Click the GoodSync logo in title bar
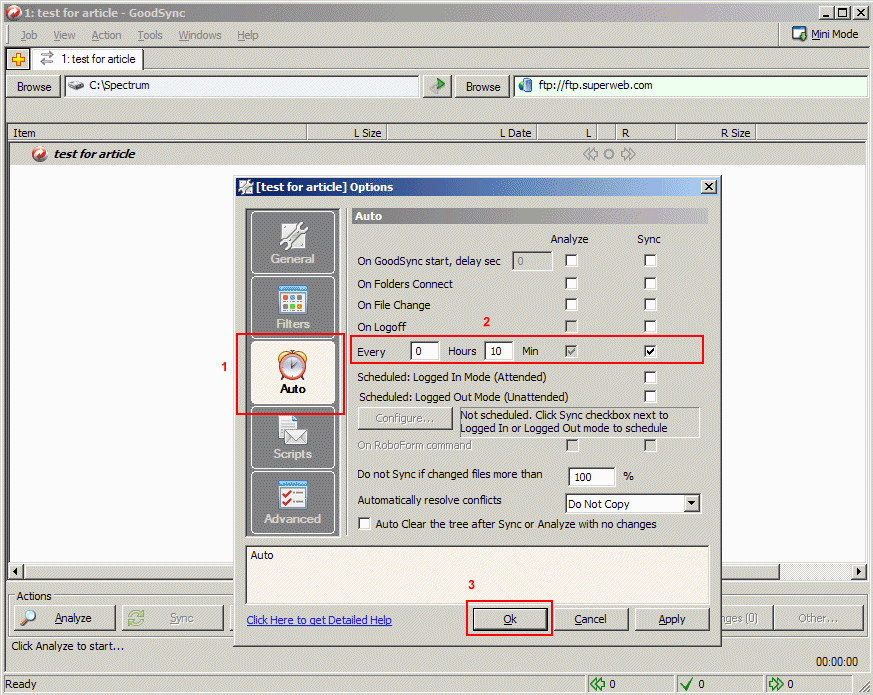The height and width of the screenshot is (695, 873). (13, 12)
